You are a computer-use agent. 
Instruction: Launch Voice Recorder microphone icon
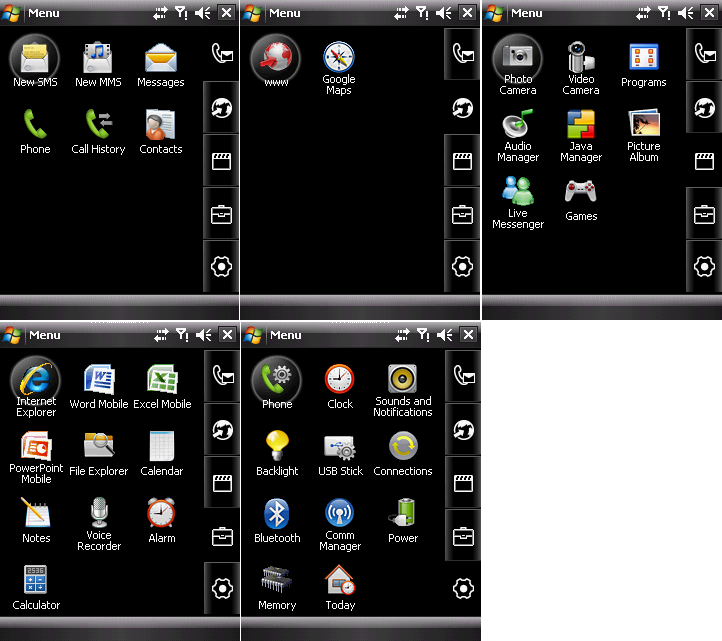pyautogui.click(x=99, y=512)
